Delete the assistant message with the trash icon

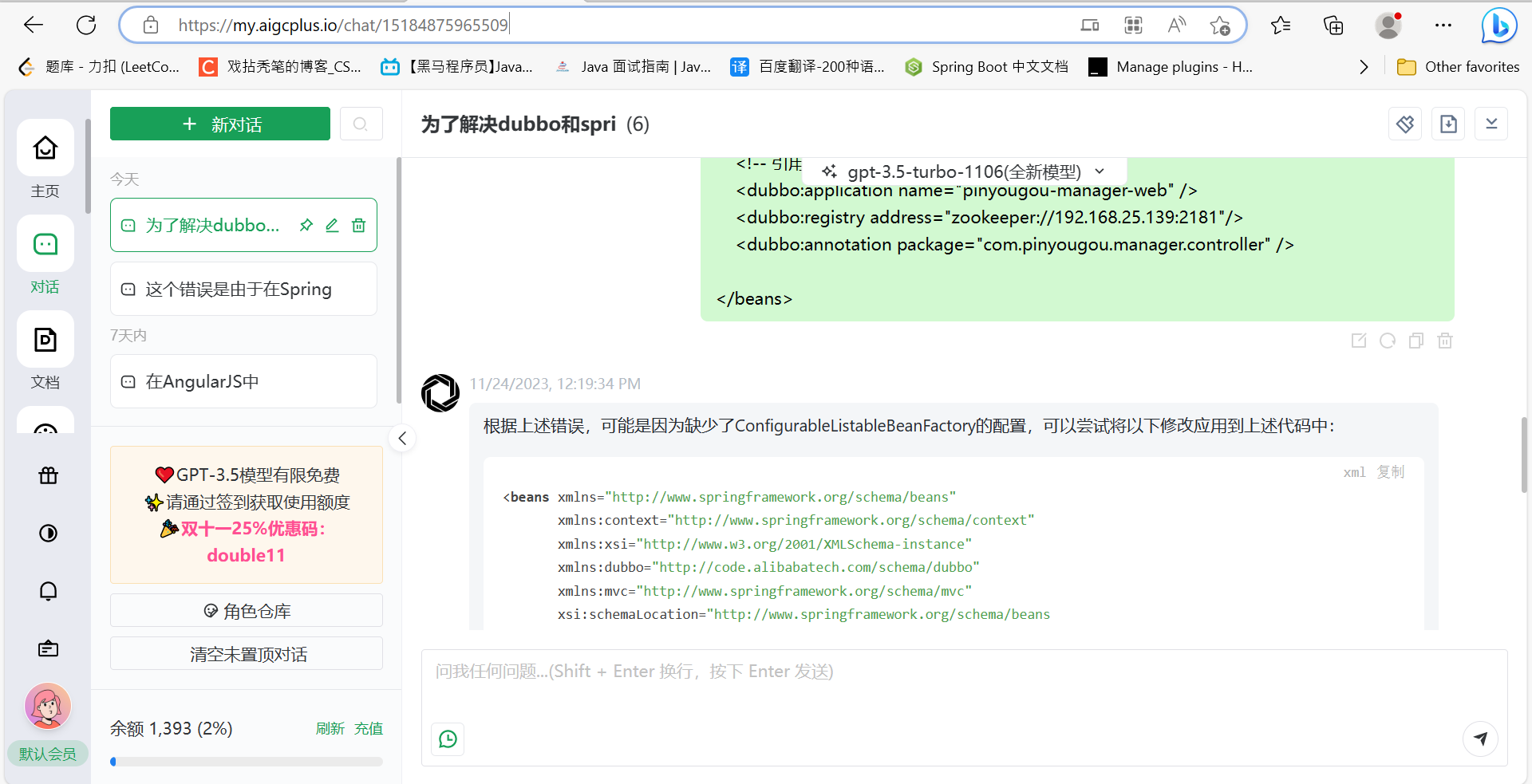coord(1445,341)
